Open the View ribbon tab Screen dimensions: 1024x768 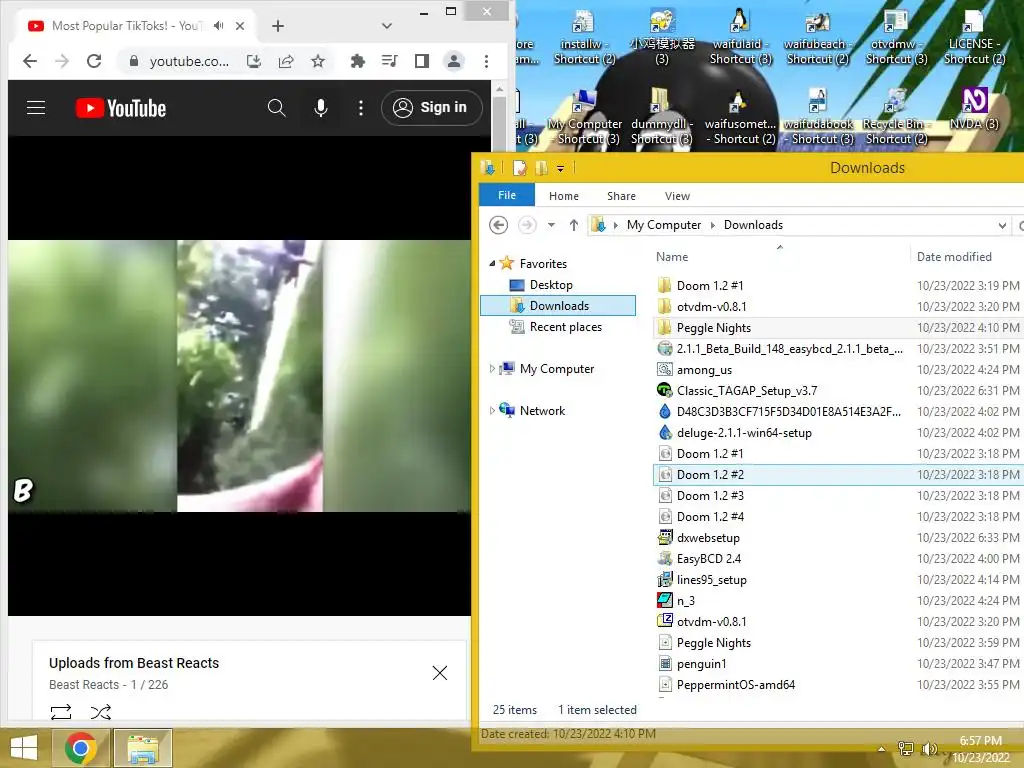(x=677, y=196)
